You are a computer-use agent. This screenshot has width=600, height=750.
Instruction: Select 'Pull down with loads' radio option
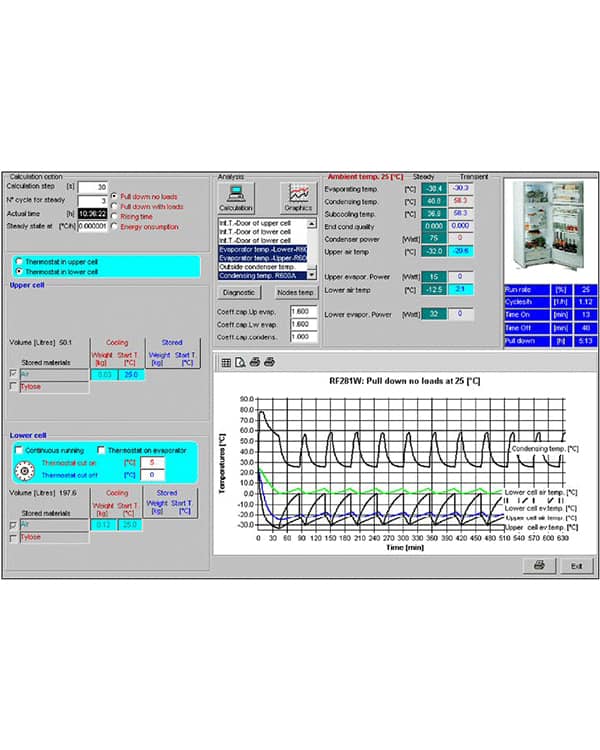pyautogui.click(x=116, y=206)
